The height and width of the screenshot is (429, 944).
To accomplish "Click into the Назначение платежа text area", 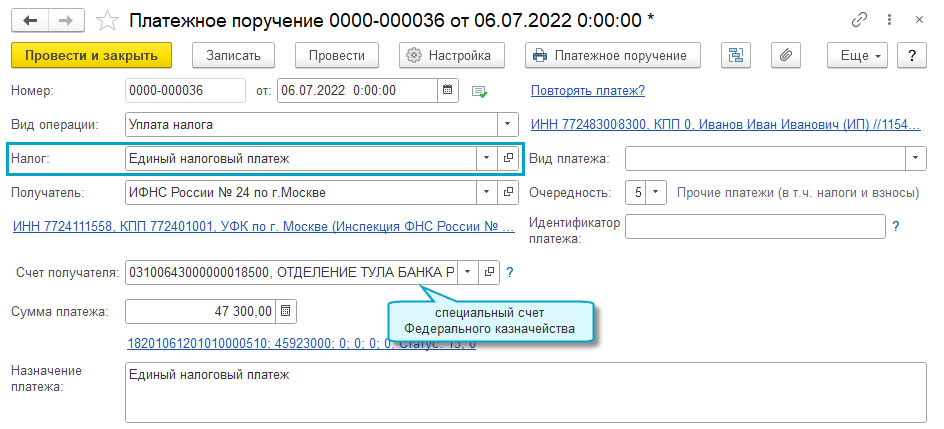I will tap(526, 392).
